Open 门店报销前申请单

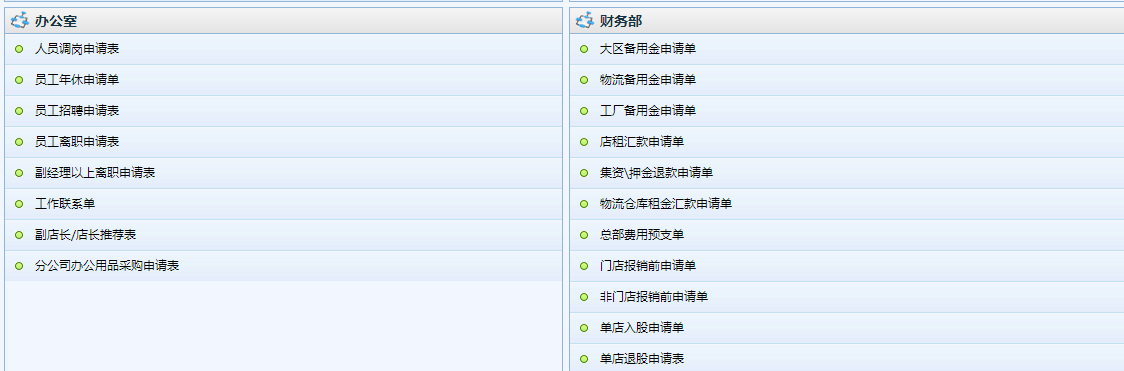[648, 266]
